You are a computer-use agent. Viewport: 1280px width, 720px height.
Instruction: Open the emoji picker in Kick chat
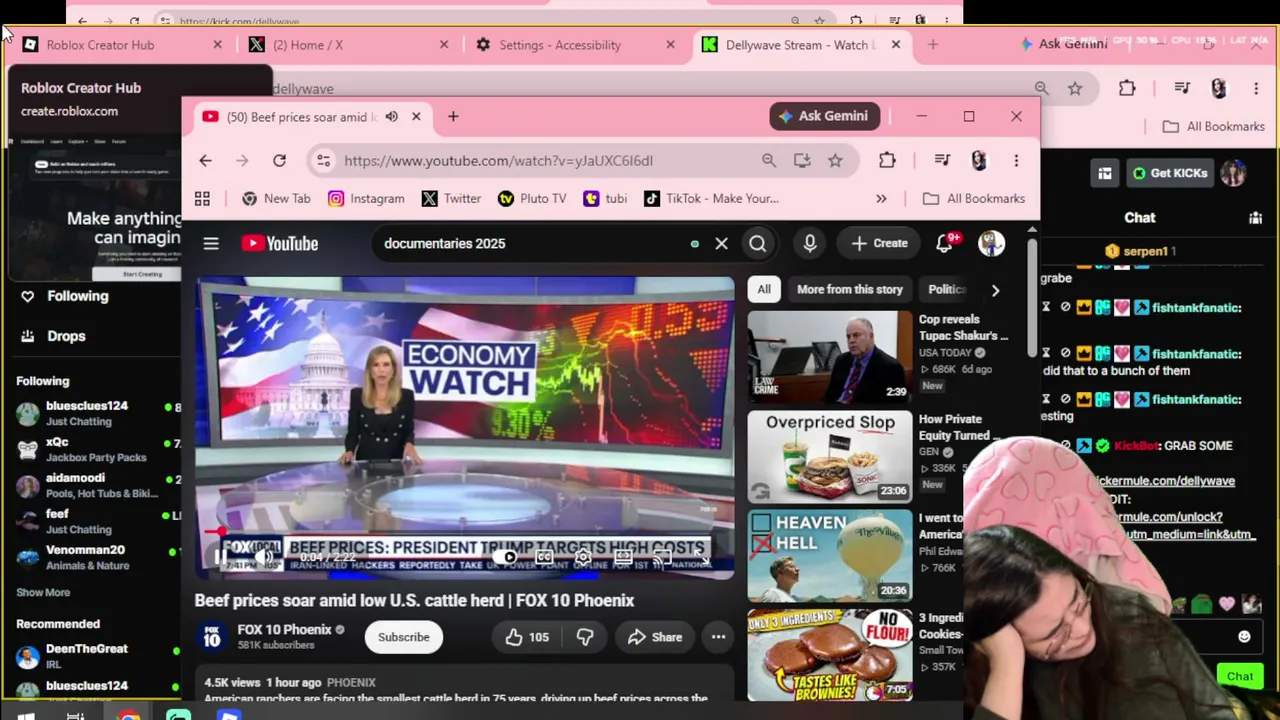coord(1244,637)
